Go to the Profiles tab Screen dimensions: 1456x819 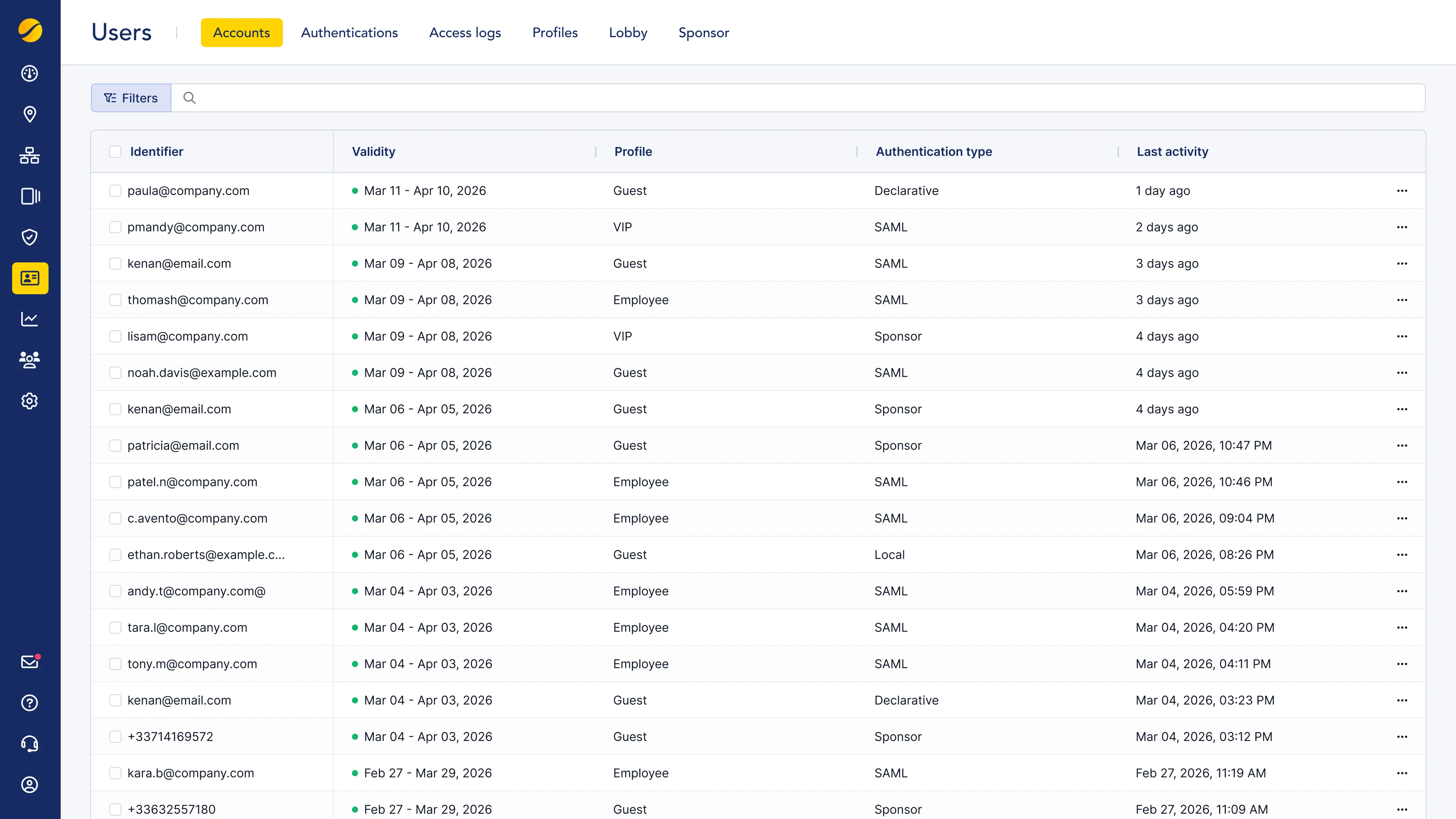(x=554, y=33)
